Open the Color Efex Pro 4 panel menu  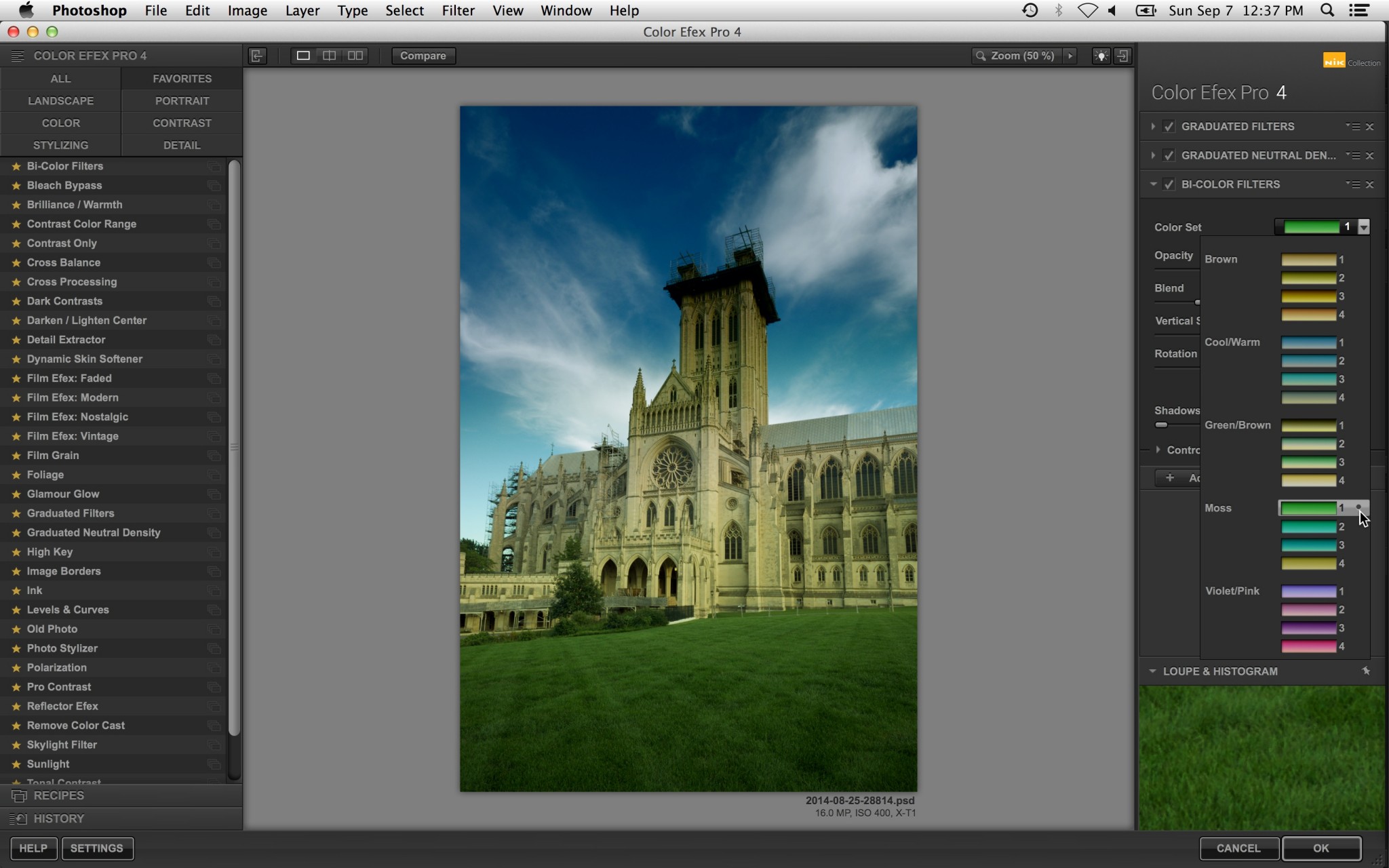18,56
